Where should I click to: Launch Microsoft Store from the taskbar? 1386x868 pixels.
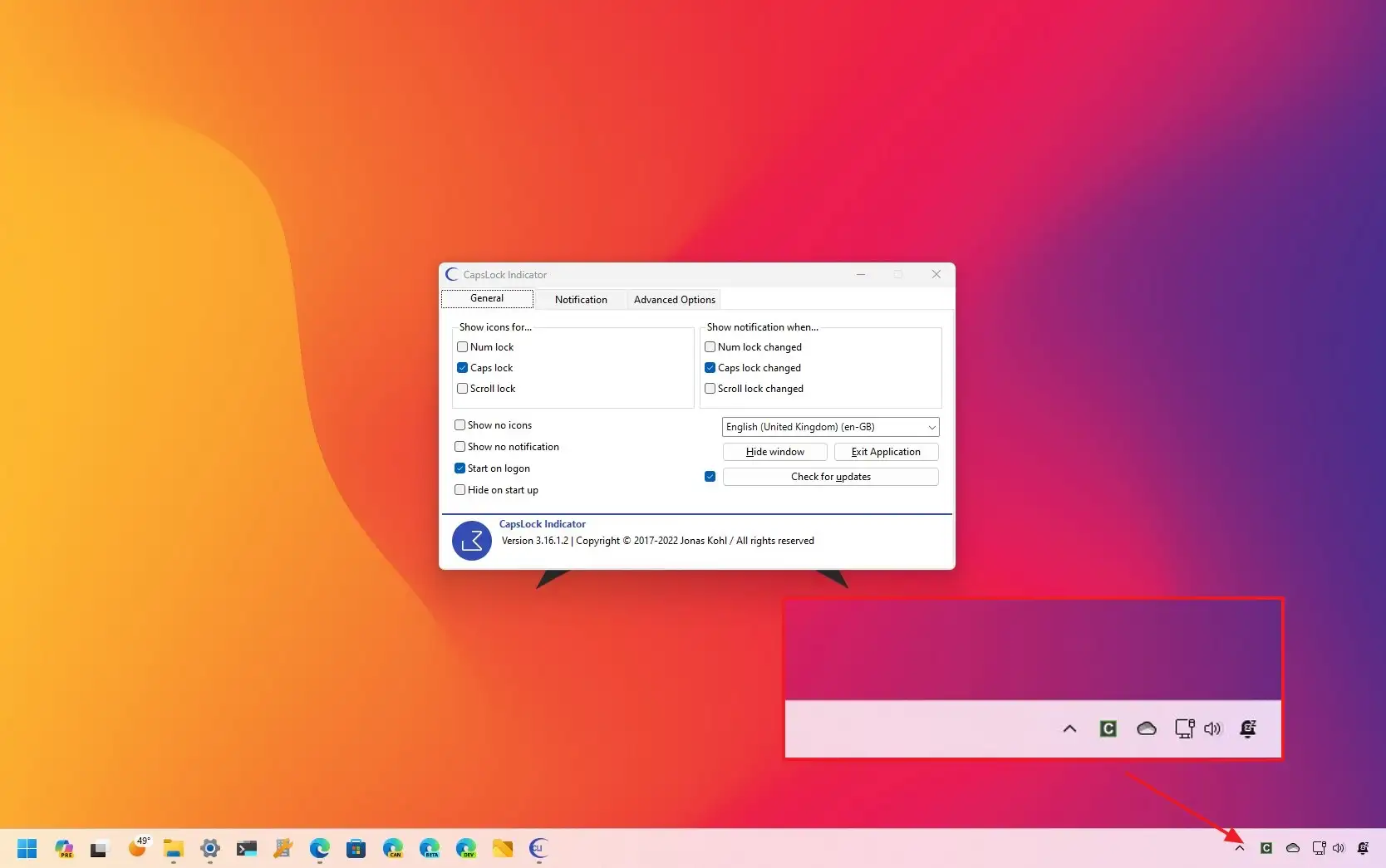[356, 848]
